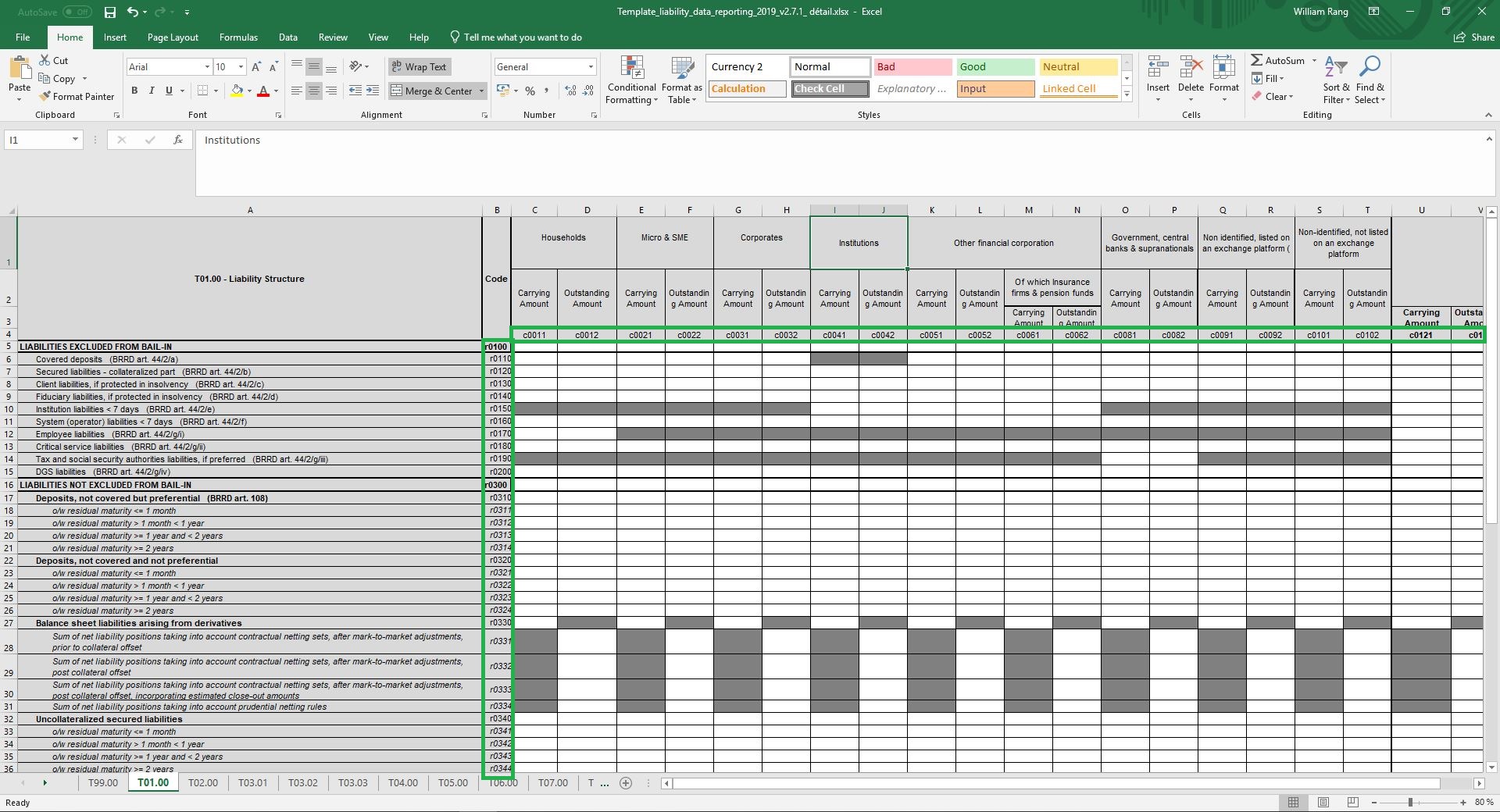Select the red Font Color swatch
1500x812 pixels.
coord(264,91)
